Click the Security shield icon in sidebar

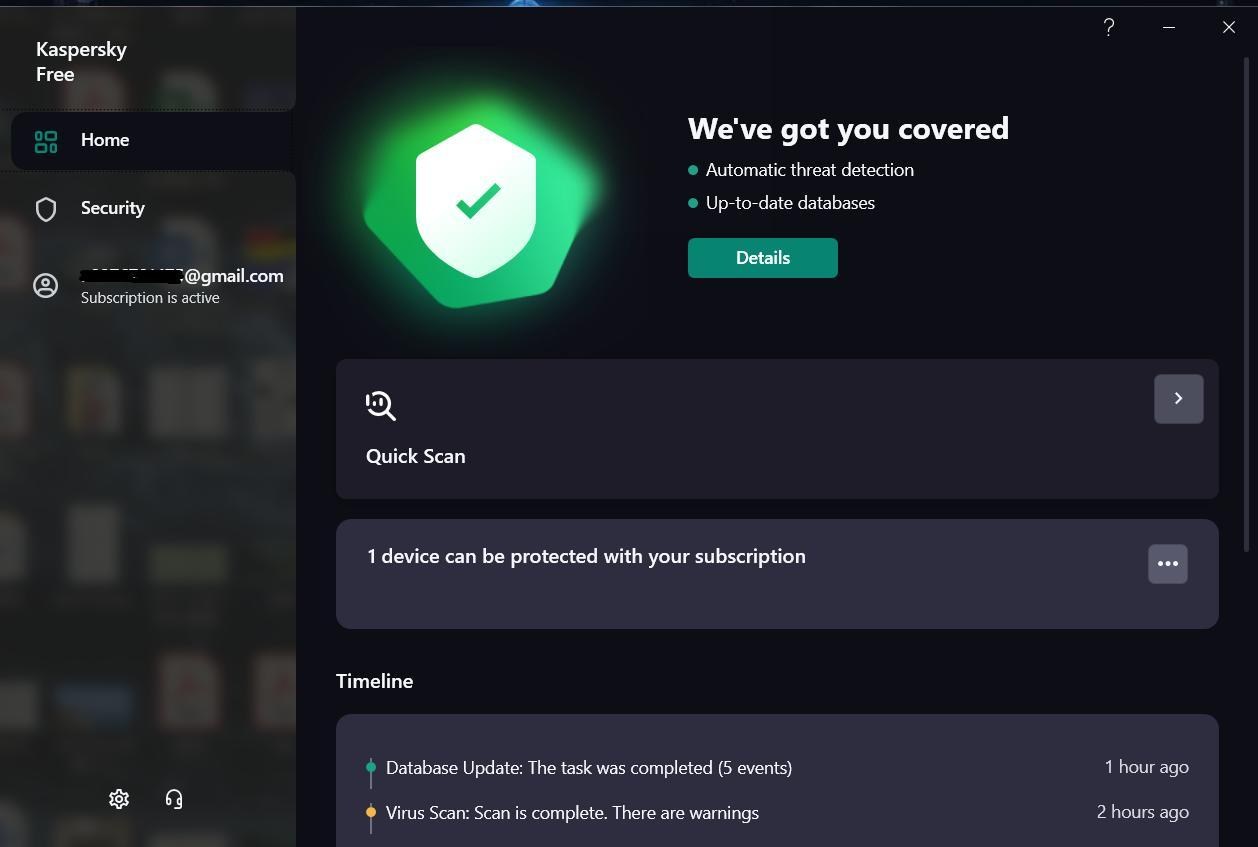(46, 209)
